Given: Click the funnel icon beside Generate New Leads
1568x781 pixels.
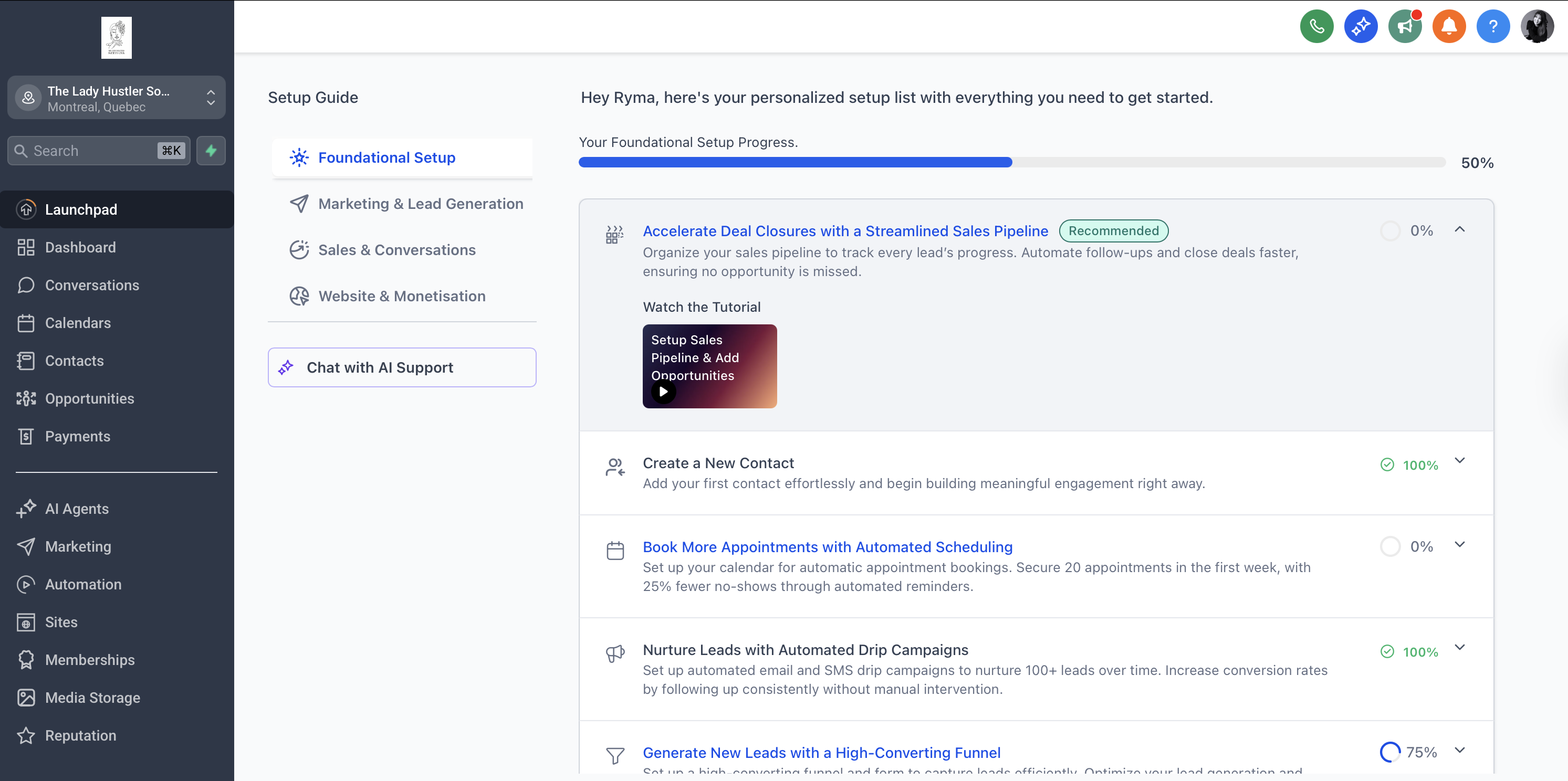Looking at the screenshot, I should [615, 755].
